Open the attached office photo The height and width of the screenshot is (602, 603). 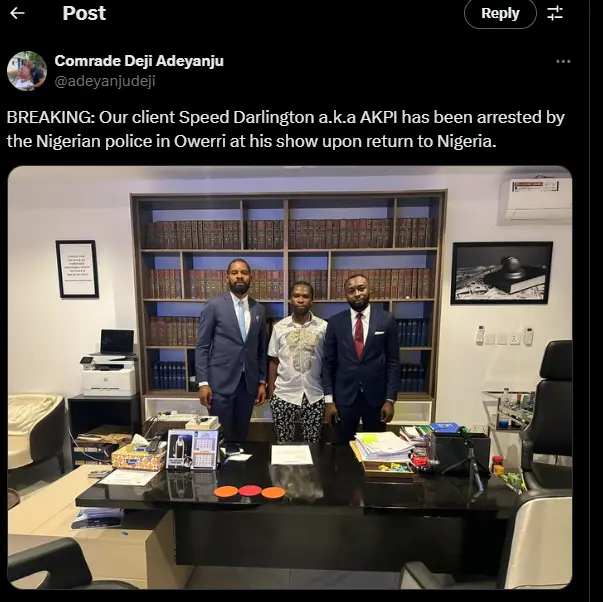290,377
